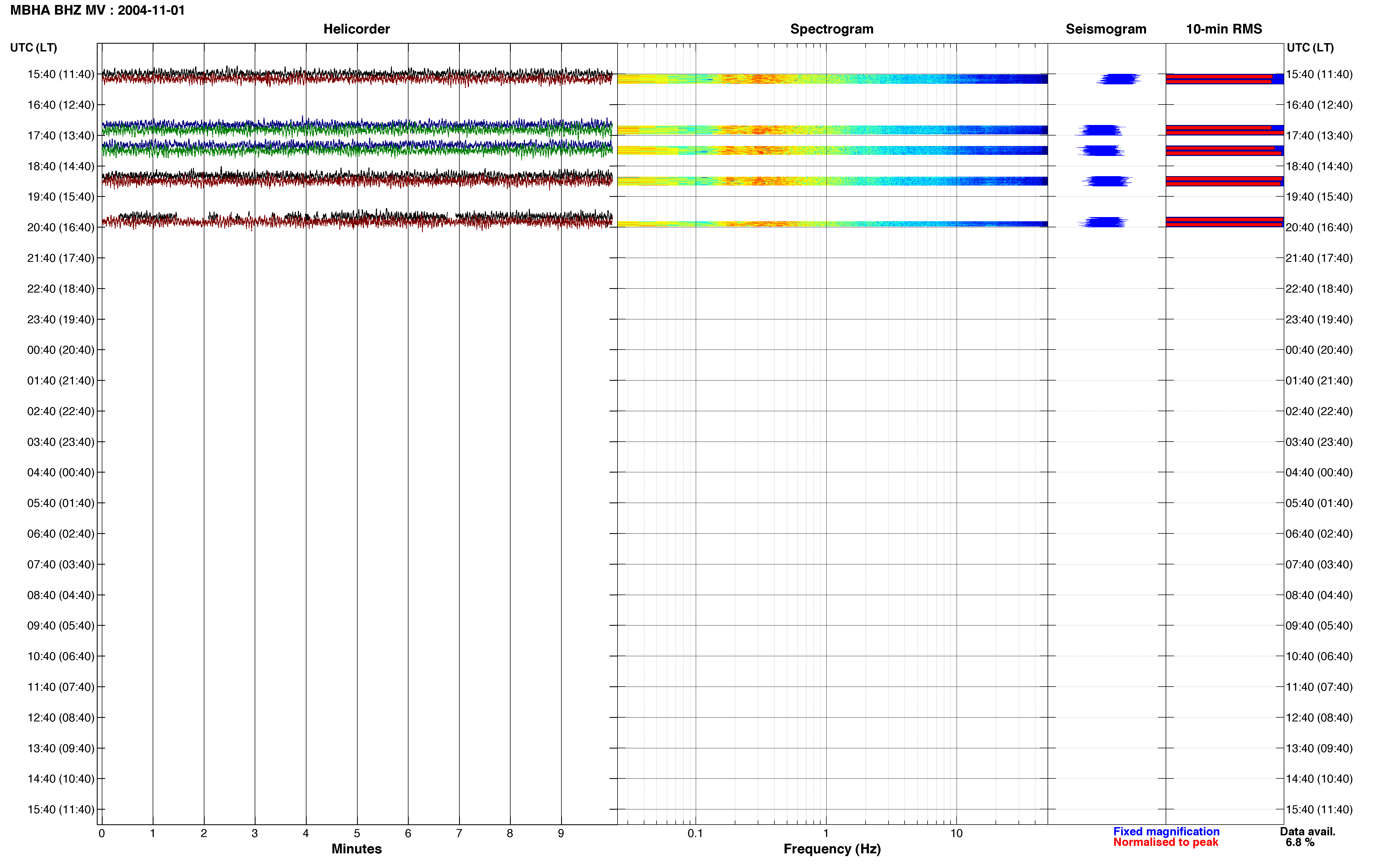Click the right 'UTC (LT)' axis label
1388x868 pixels.
pyautogui.click(x=1310, y=48)
